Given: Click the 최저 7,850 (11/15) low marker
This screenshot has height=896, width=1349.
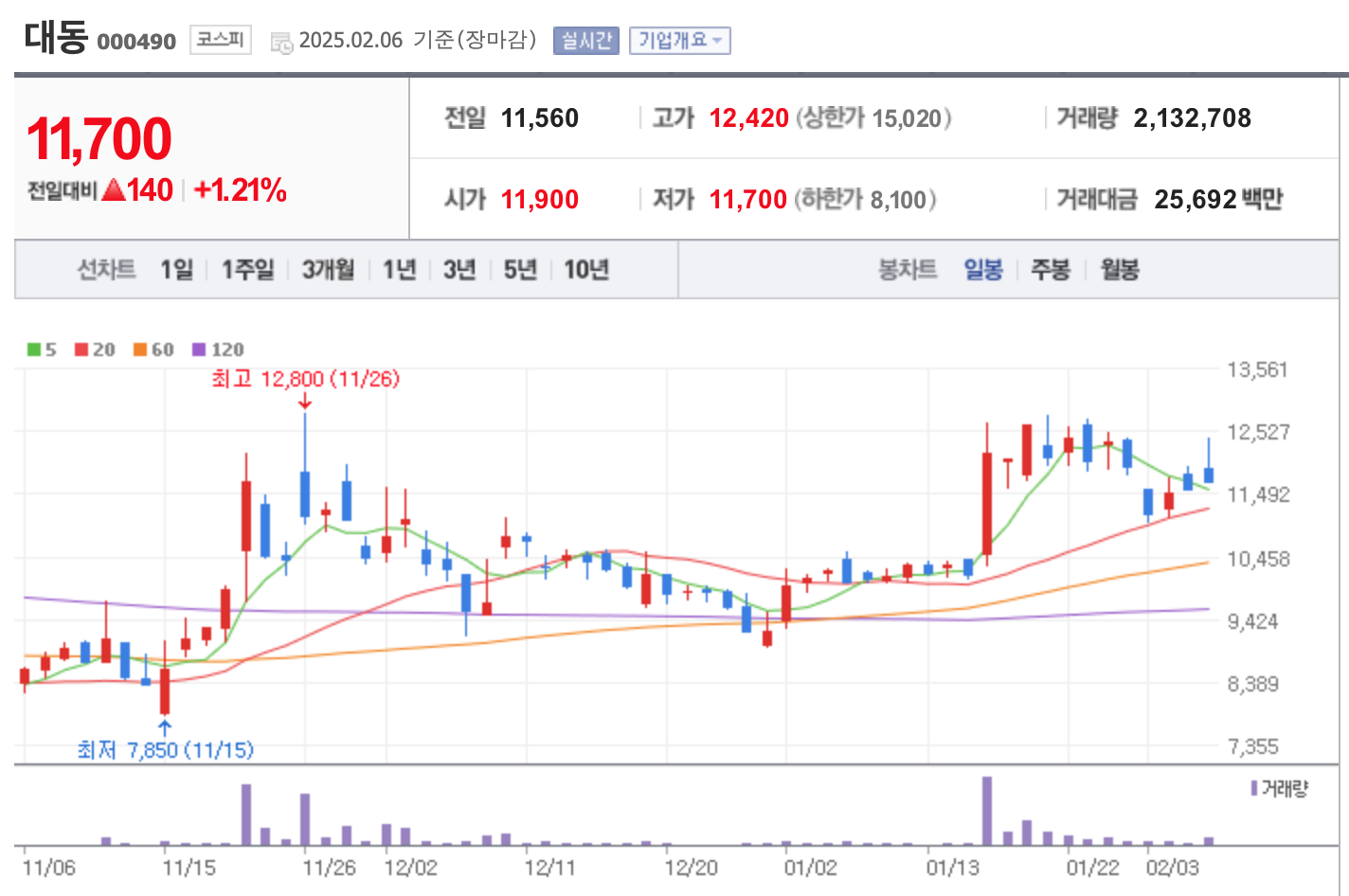Looking at the screenshot, I should tap(165, 750).
